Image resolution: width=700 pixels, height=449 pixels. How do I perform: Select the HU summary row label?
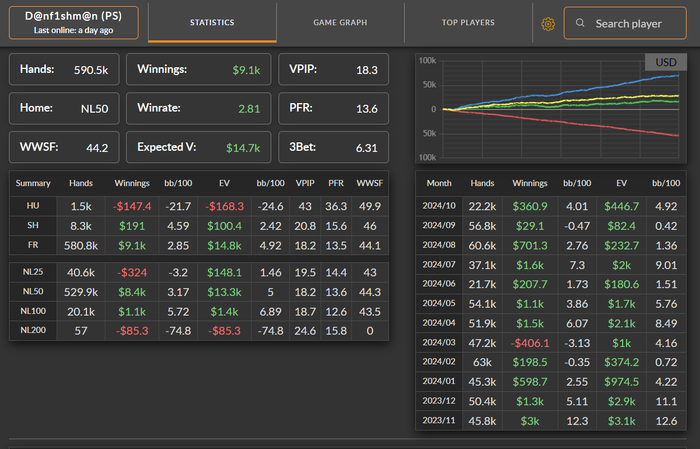[33, 206]
